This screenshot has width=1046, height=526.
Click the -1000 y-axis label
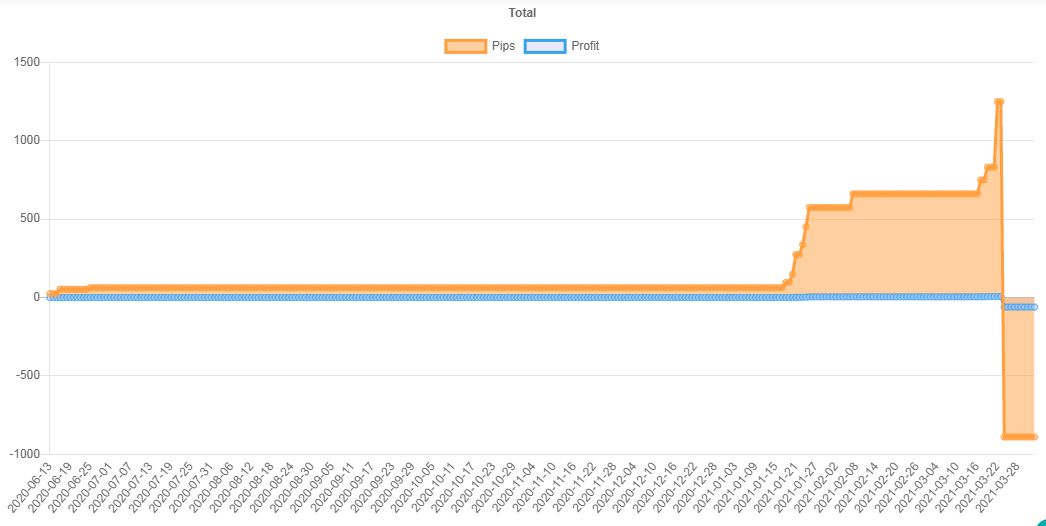tap(25, 454)
